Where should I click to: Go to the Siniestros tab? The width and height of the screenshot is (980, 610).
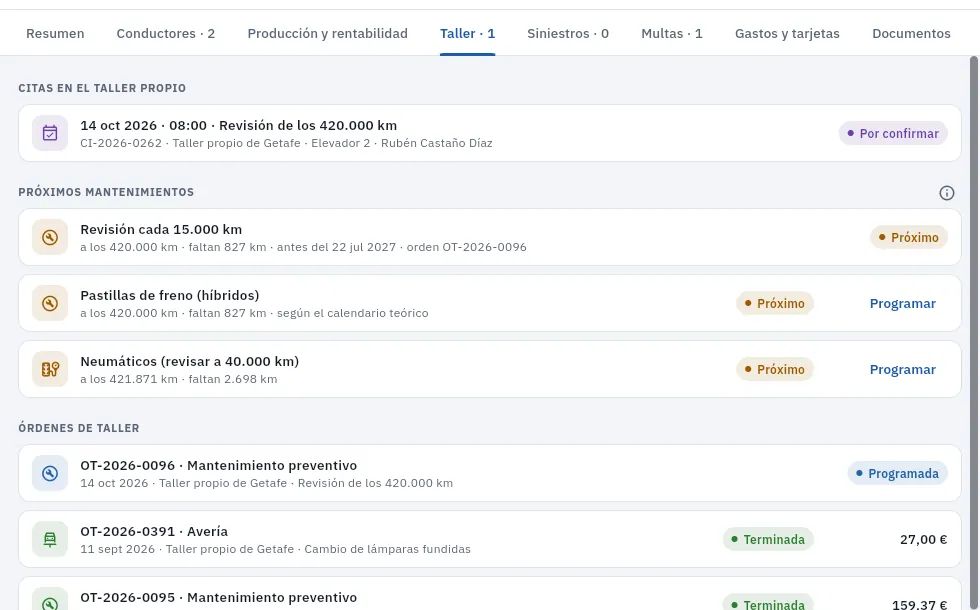568,34
